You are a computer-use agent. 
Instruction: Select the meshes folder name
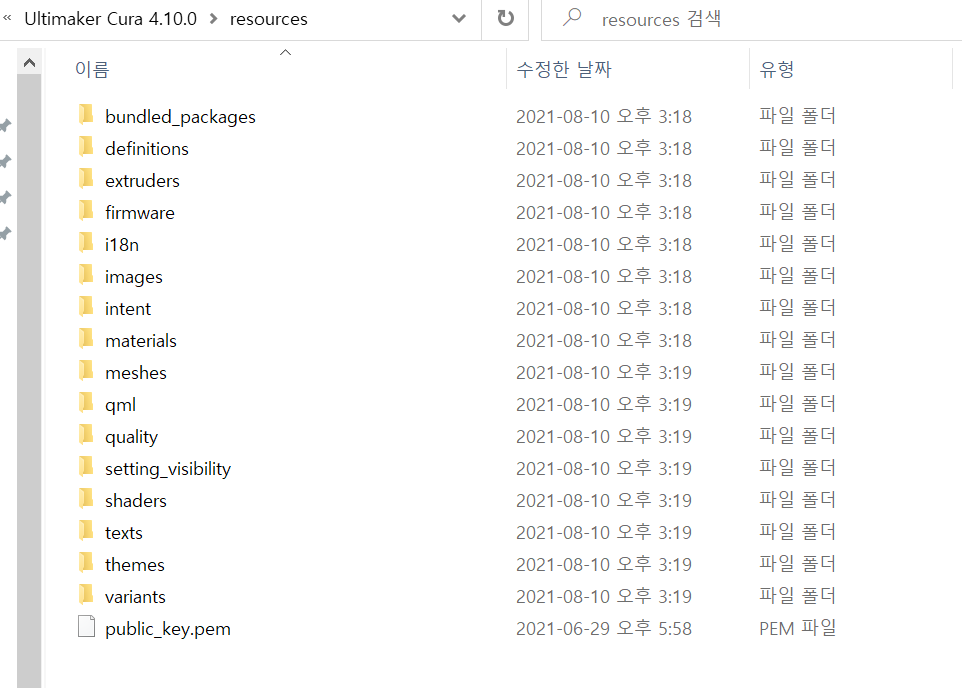(x=136, y=373)
